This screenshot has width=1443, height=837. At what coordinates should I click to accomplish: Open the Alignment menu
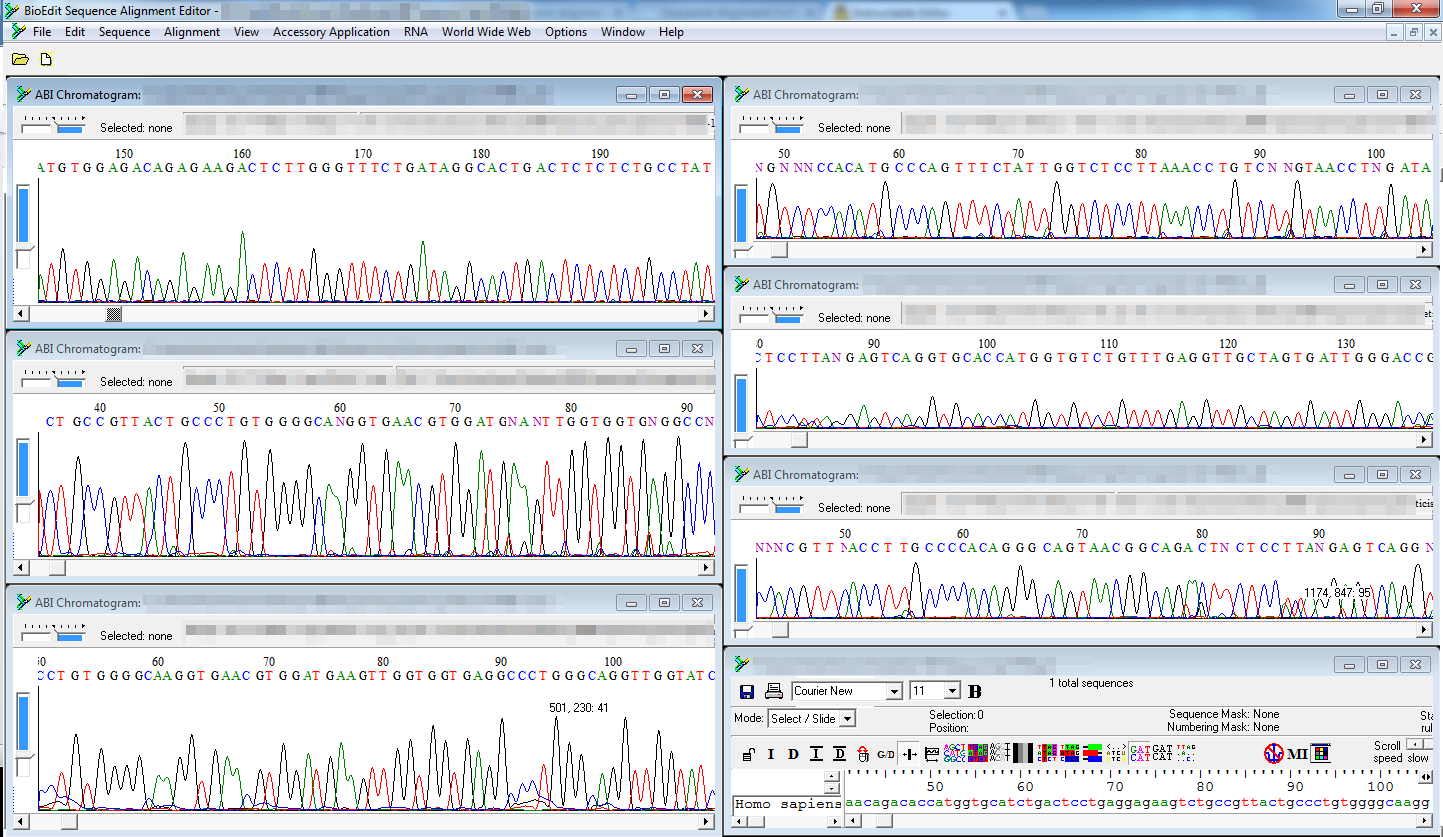click(191, 31)
